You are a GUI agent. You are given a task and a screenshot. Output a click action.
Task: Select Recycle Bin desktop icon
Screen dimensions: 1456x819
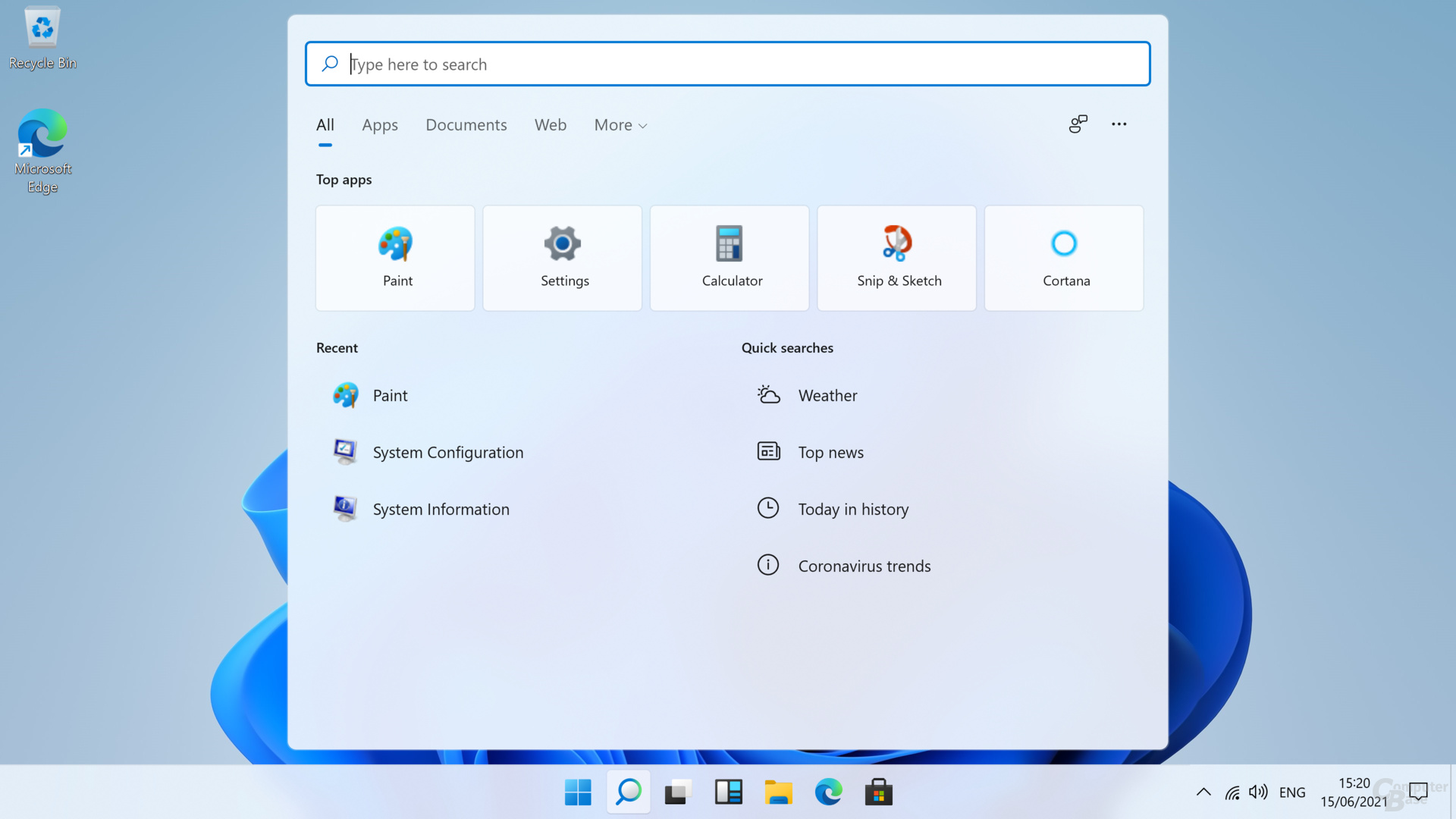42,39
